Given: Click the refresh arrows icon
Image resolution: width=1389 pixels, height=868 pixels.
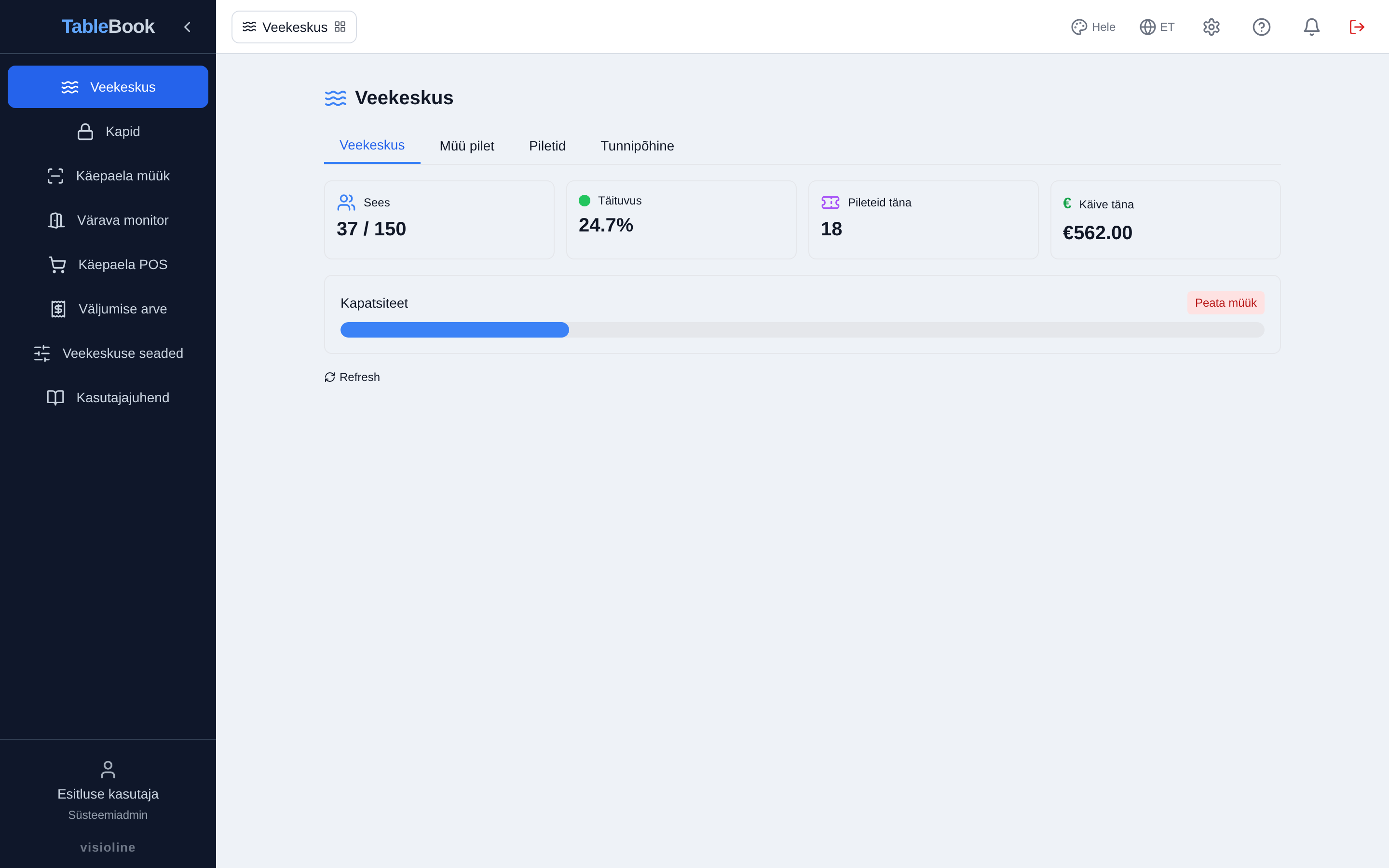Looking at the screenshot, I should pyautogui.click(x=329, y=377).
